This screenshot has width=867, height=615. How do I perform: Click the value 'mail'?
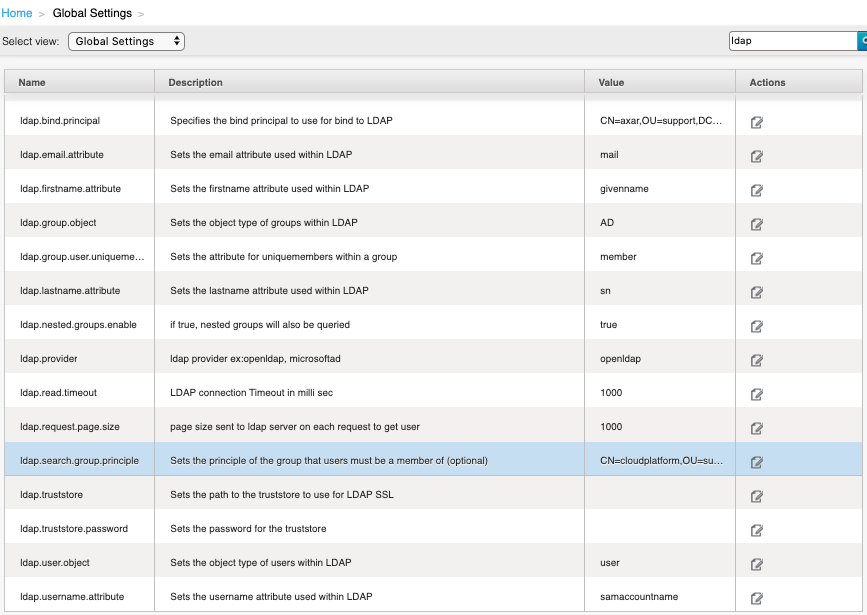coord(609,155)
